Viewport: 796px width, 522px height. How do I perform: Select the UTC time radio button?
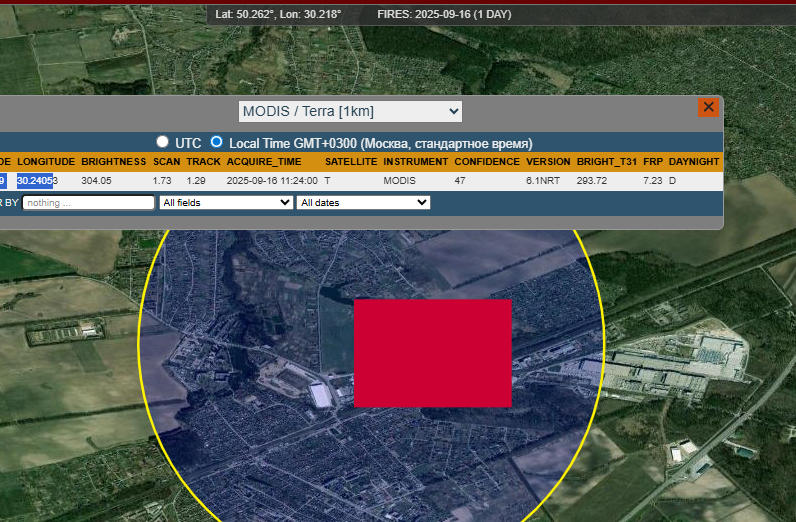(162, 142)
